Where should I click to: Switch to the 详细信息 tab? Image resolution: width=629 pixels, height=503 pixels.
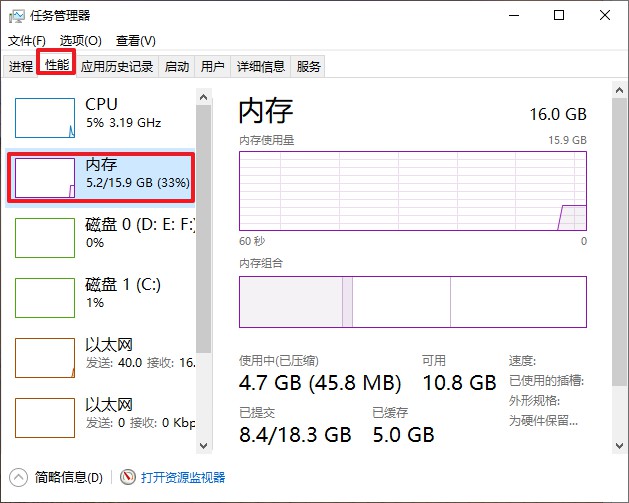pyautogui.click(x=261, y=66)
